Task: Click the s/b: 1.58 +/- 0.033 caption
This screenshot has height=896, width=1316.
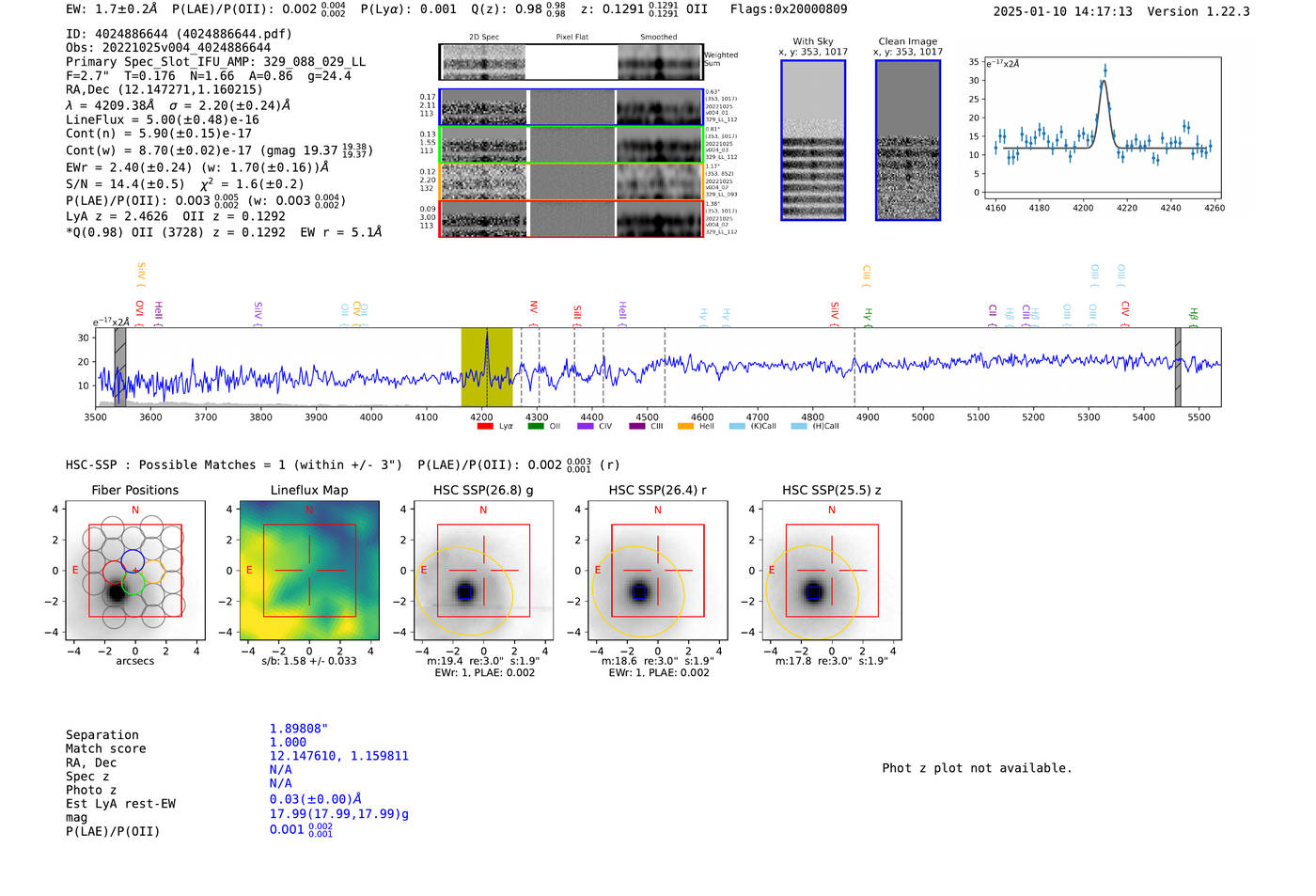Action: point(309,661)
